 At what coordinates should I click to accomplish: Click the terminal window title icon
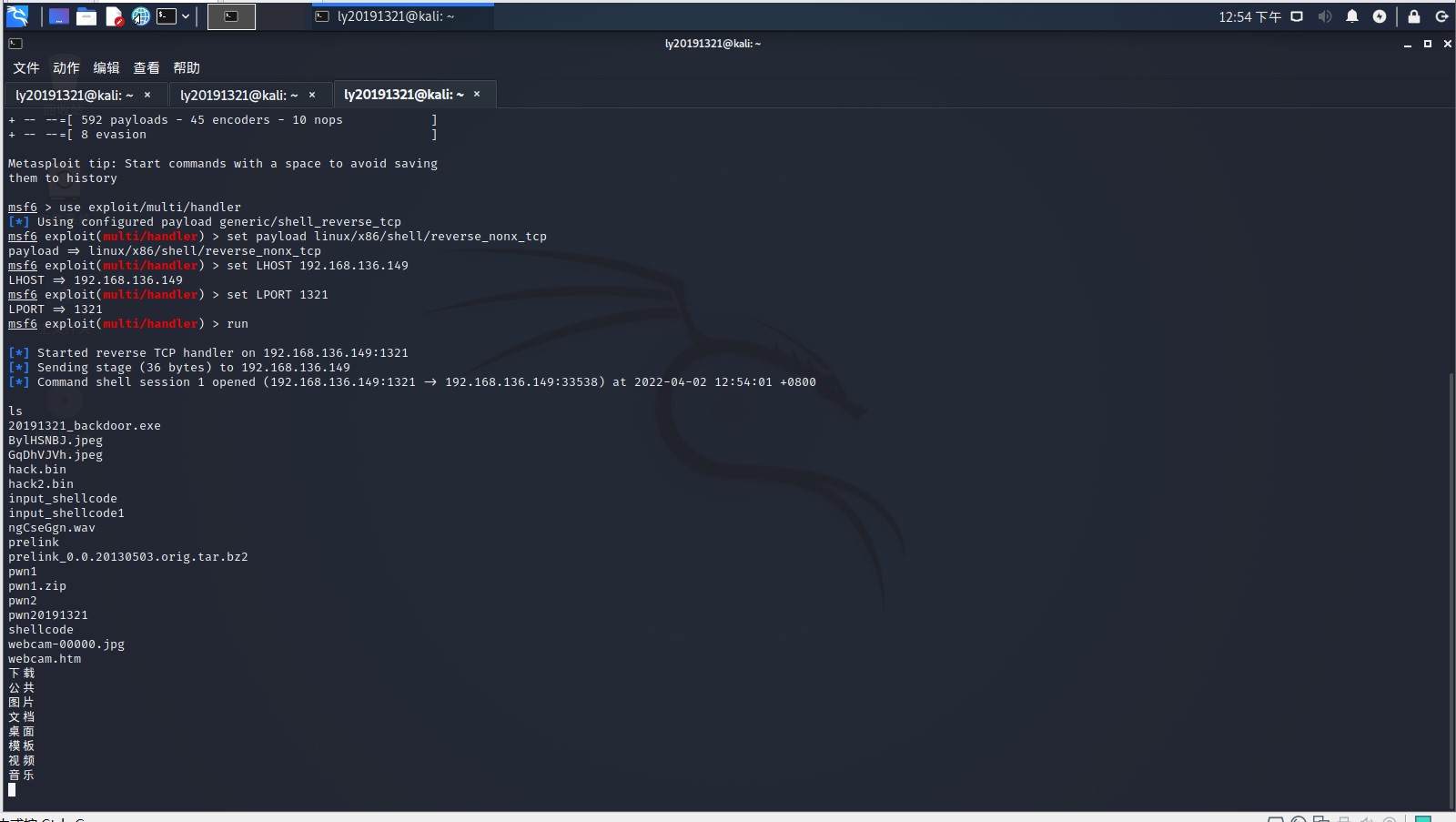pyautogui.click(x=15, y=44)
